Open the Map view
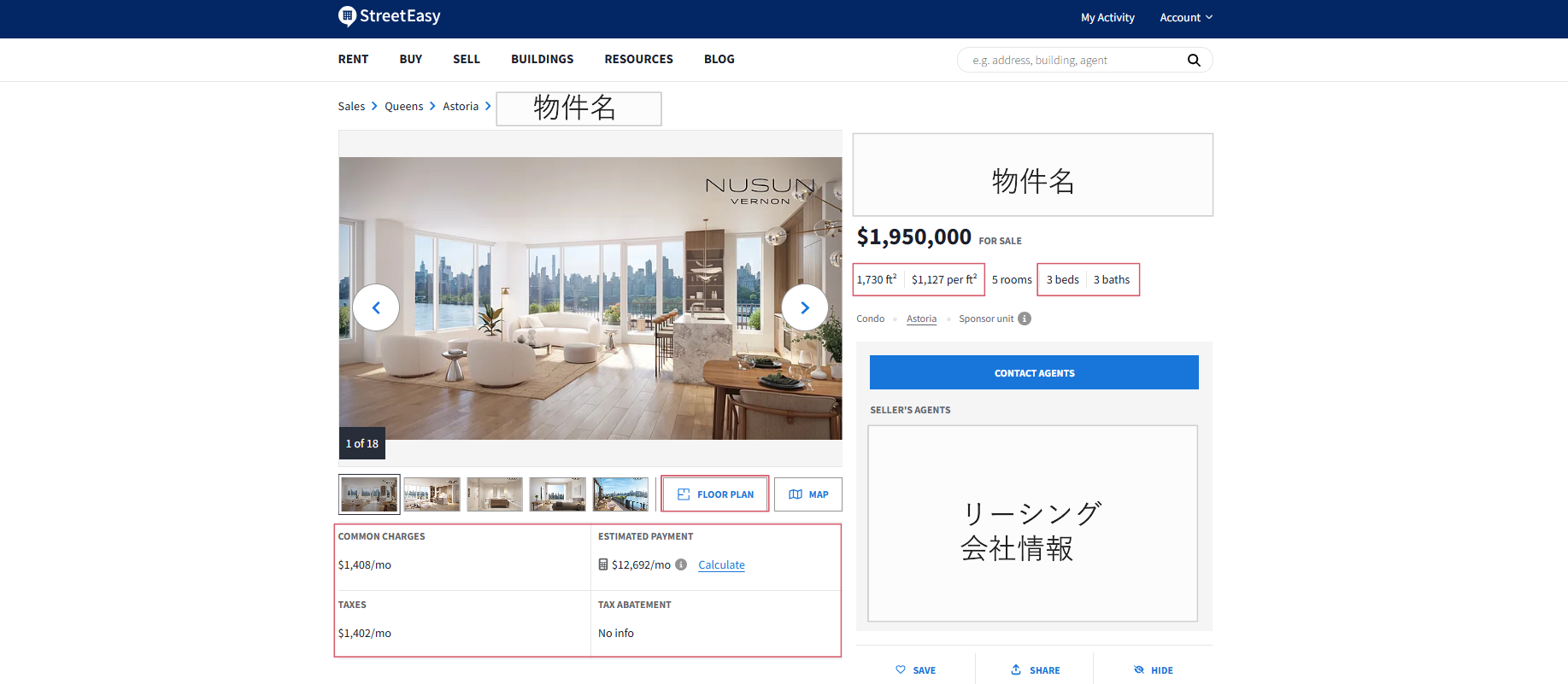Image resolution: width=1568 pixels, height=684 pixels. coord(808,494)
